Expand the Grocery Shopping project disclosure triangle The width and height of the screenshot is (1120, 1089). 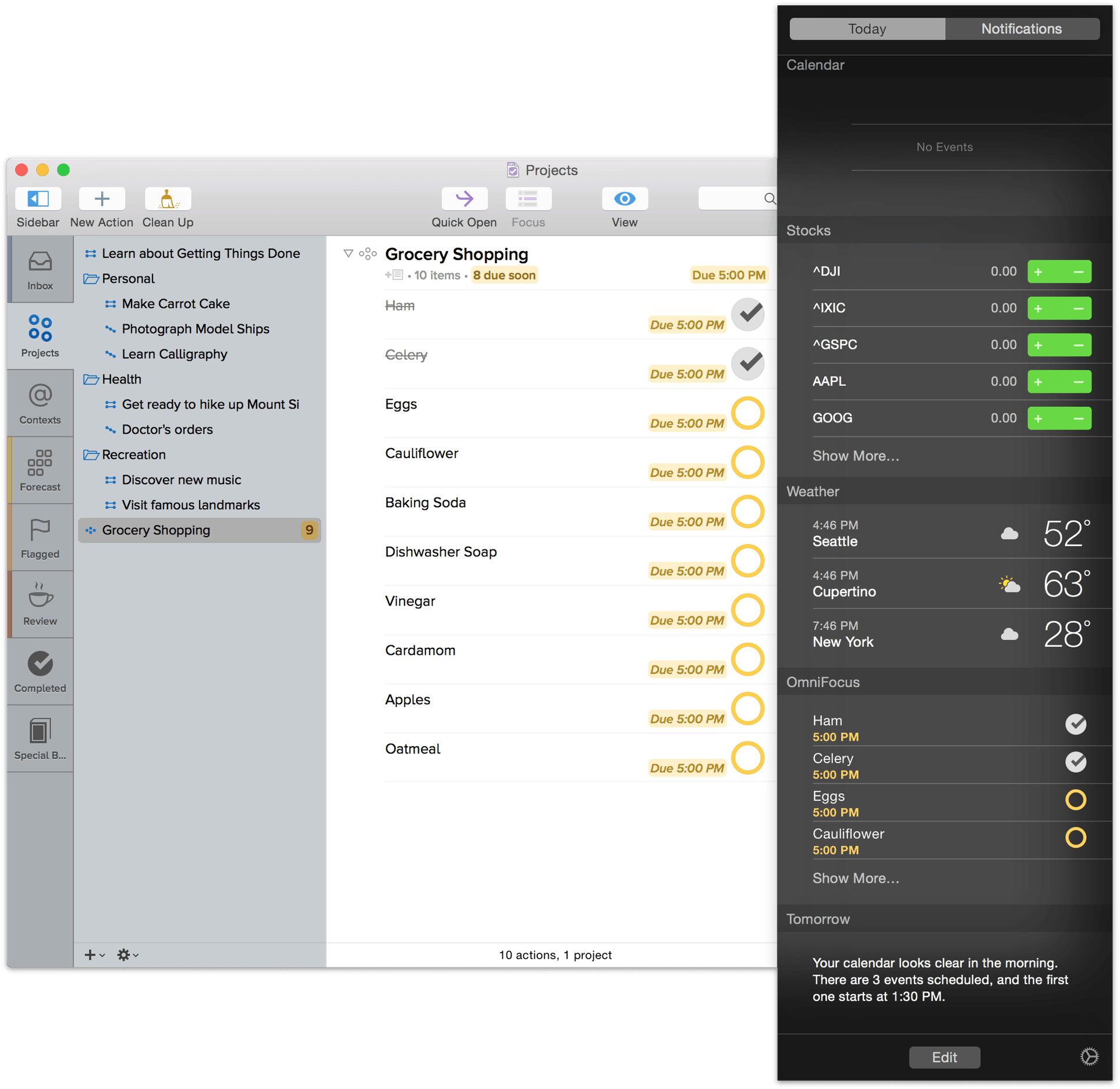point(349,252)
